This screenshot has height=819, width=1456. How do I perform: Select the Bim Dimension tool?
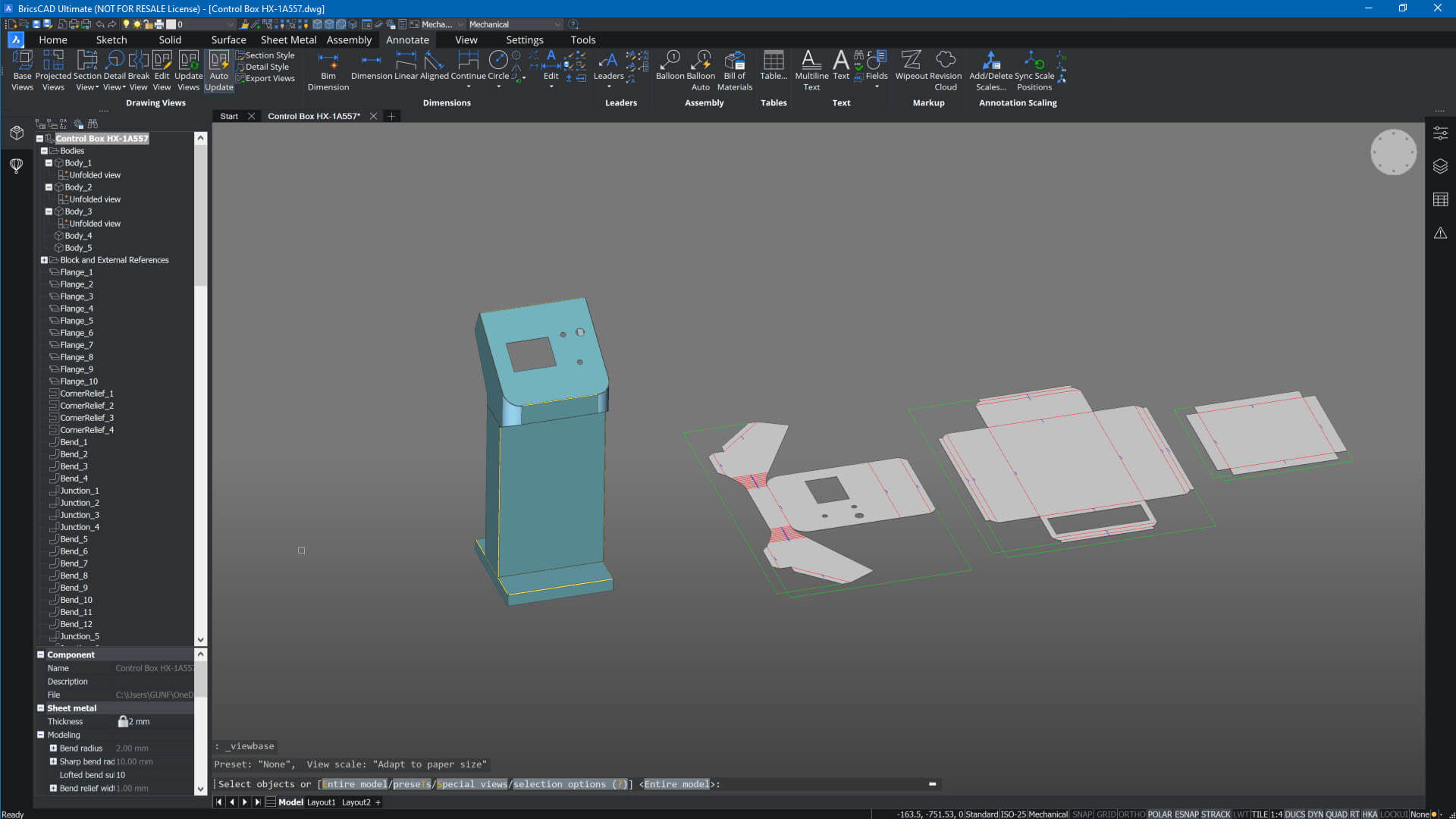coord(328,69)
